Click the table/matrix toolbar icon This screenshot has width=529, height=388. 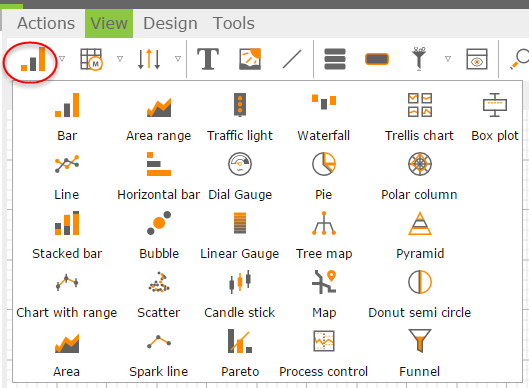point(91,59)
